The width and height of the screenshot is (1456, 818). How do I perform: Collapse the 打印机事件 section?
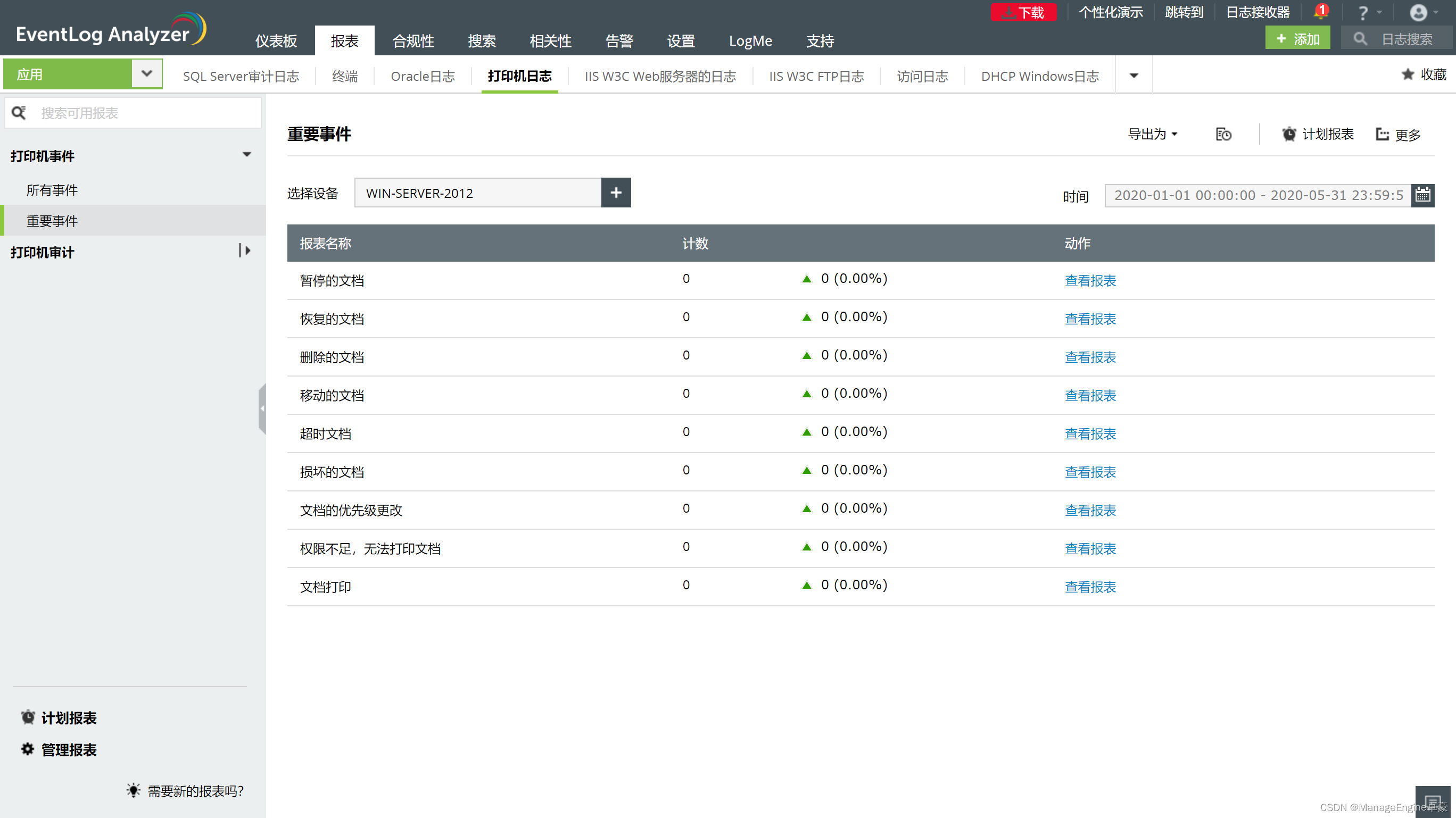246,155
